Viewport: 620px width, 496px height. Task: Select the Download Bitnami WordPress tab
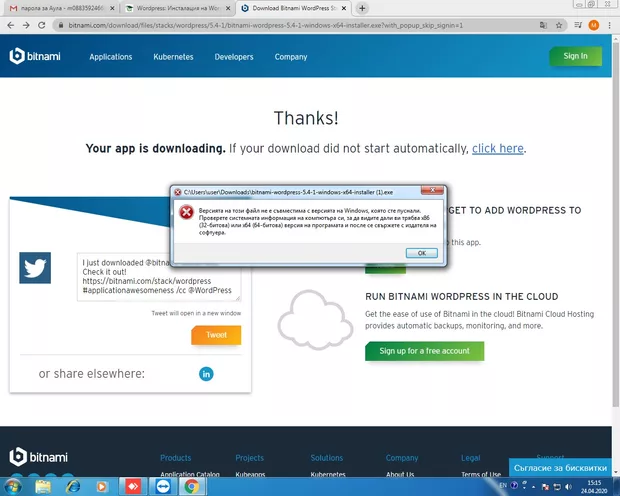293,8
